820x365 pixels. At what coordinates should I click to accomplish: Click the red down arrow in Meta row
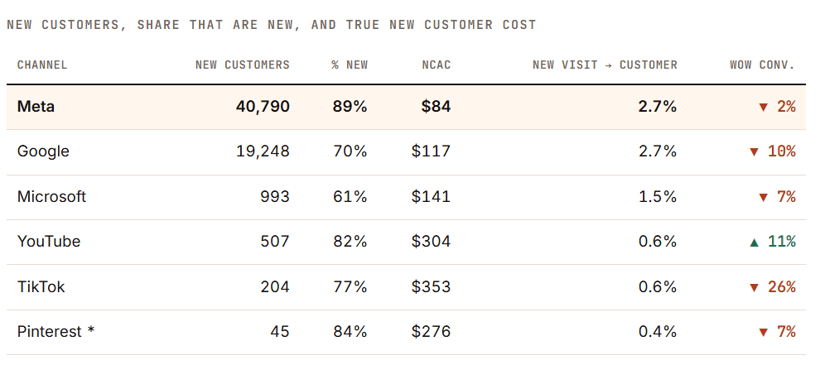click(x=763, y=108)
